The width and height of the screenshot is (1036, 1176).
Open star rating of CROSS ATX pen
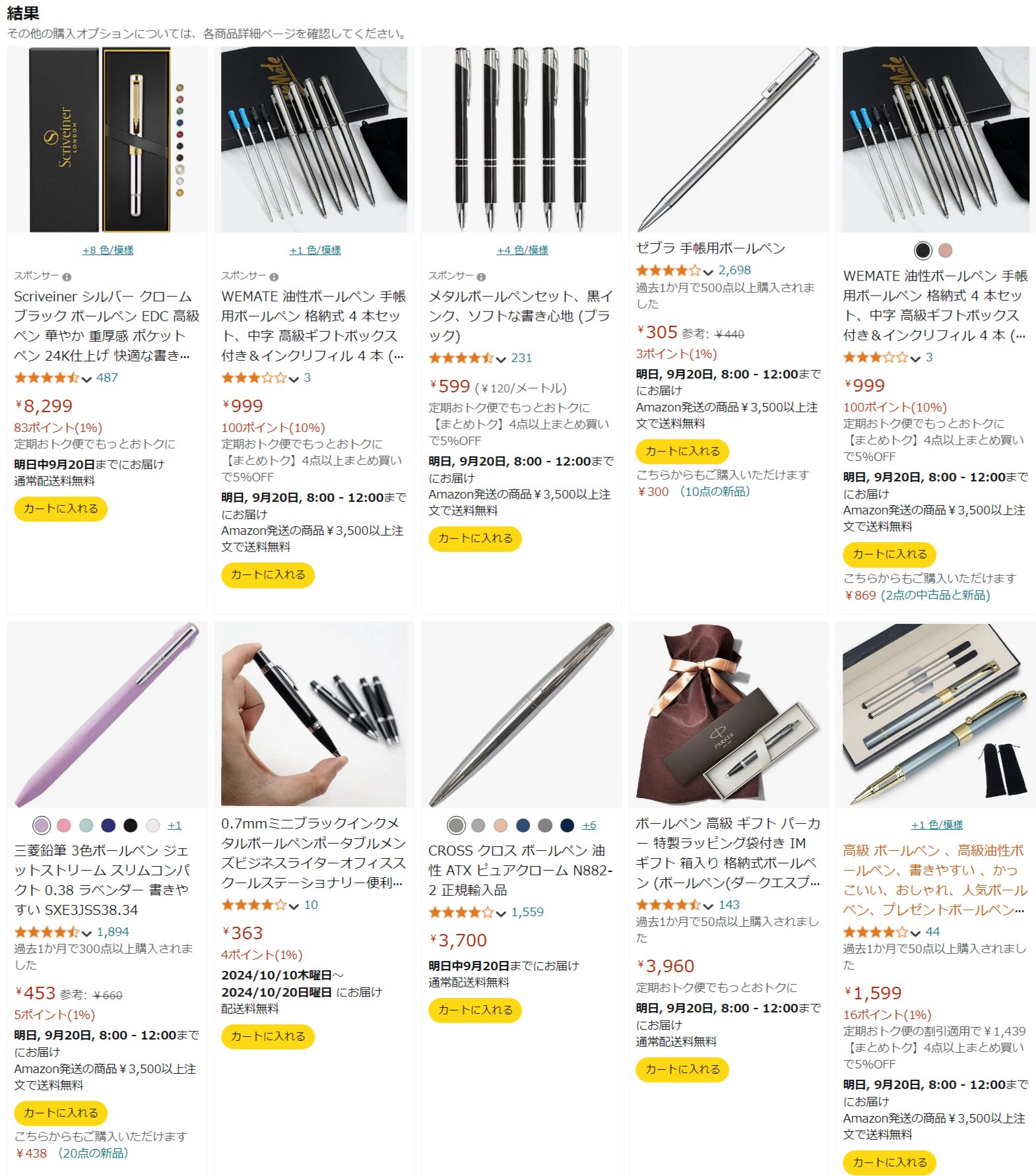pos(461,913)
